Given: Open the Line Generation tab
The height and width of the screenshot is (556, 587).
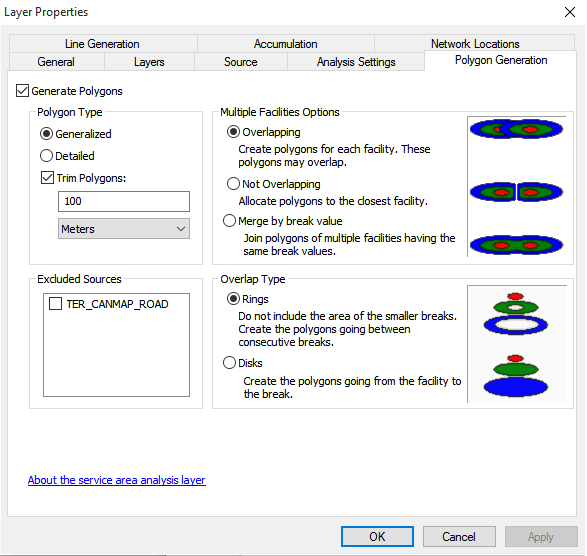Looking at the screenshot, I should point(102,44).
